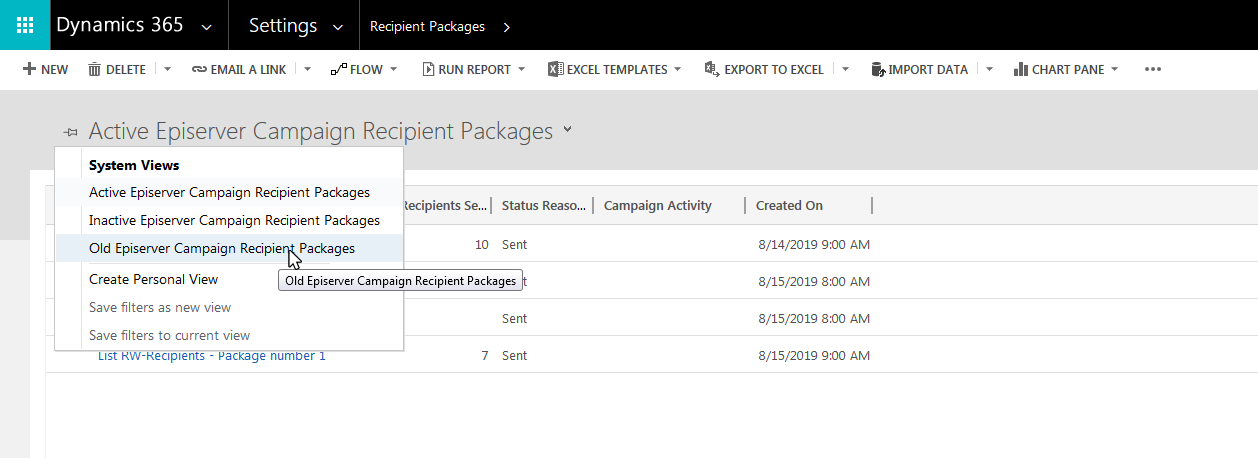Click the New record plus icon
This screenshot has height=458, width=1258.
coord(29,70)
